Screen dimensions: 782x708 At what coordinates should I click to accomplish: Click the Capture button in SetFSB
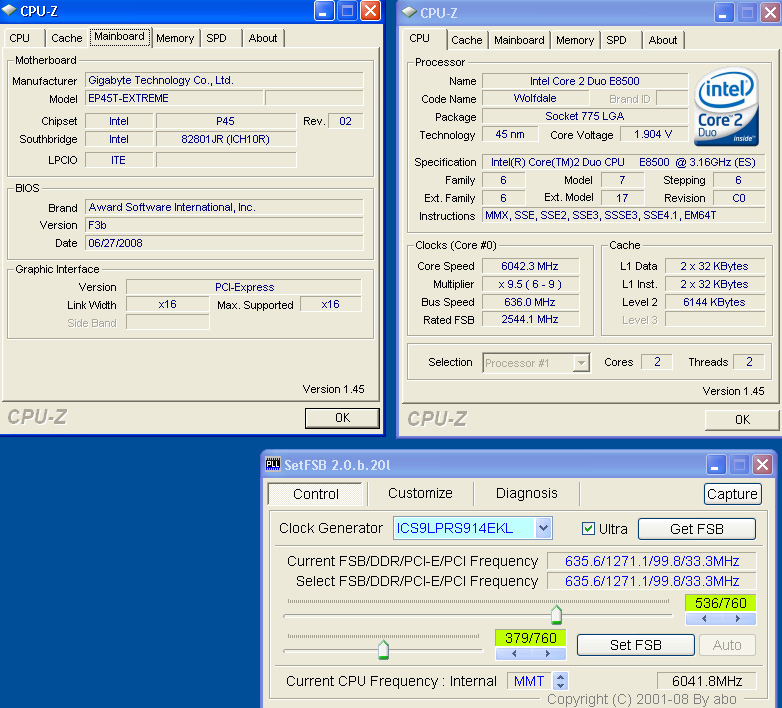[x=733, y=494]
